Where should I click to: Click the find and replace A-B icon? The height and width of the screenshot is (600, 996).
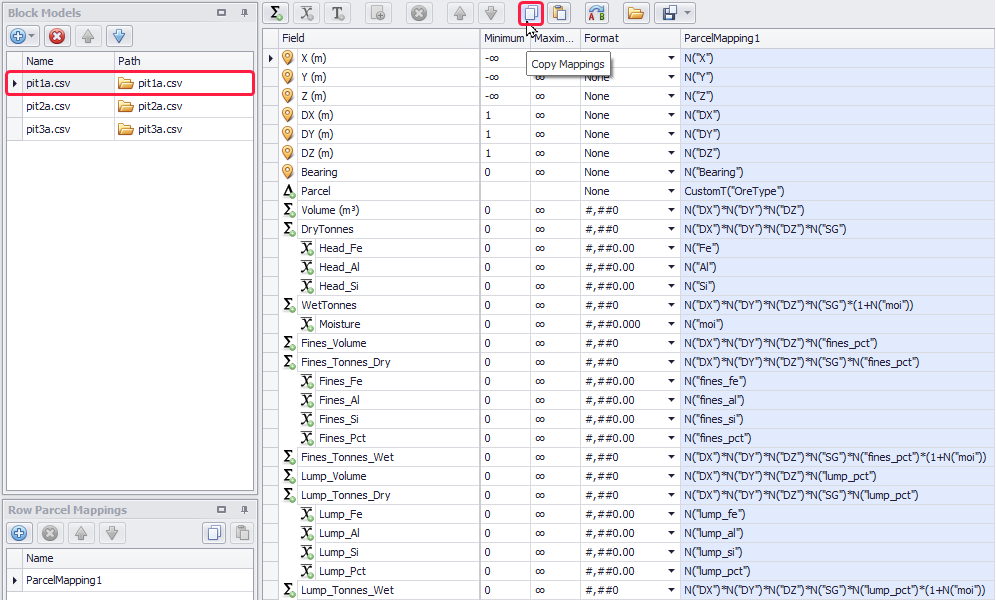pos(597,13)
